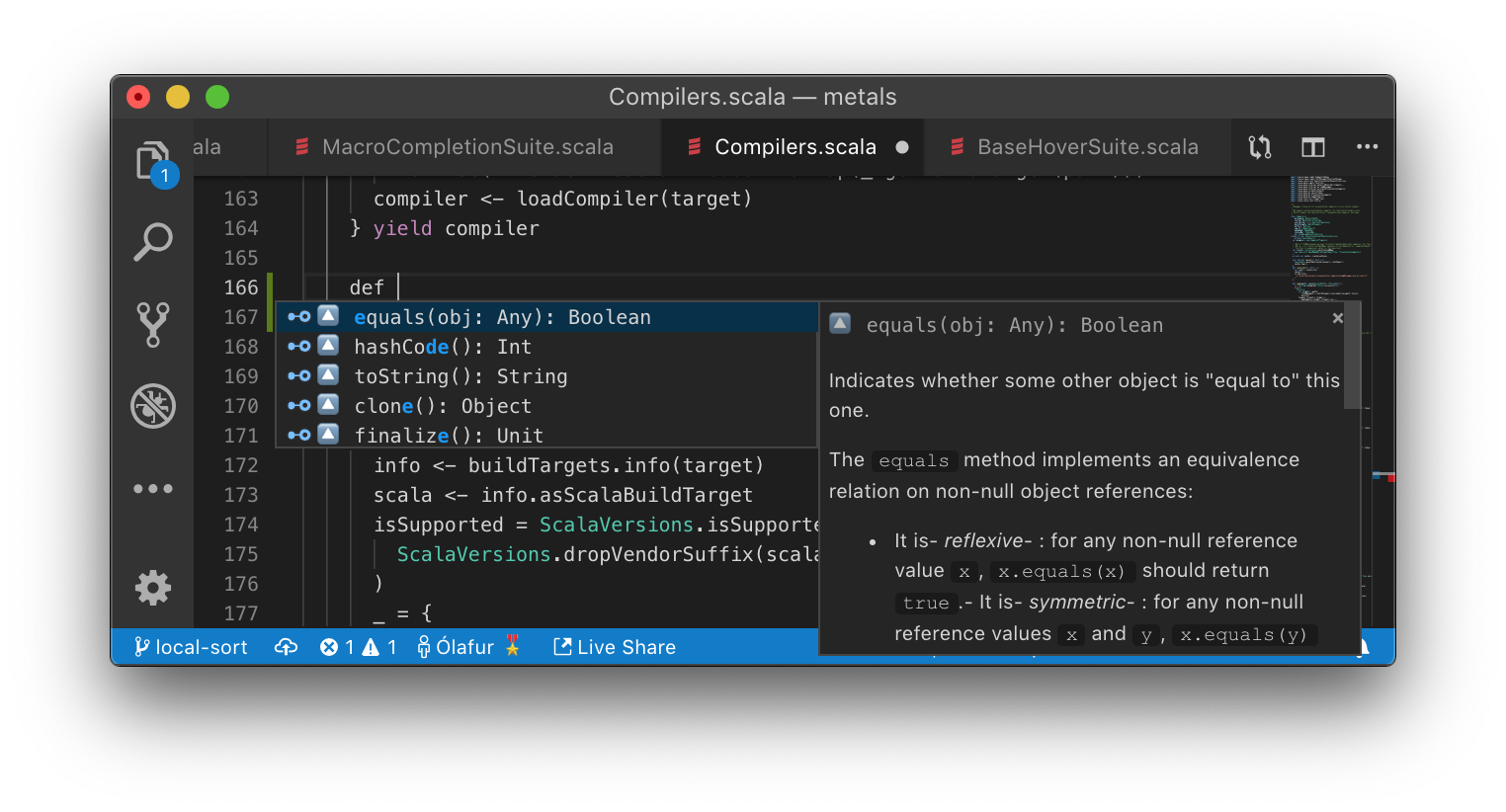Click the cloud upload status bar icon
The height and width of the screenshot is (812, 1506).
click(x=286, y=647)
